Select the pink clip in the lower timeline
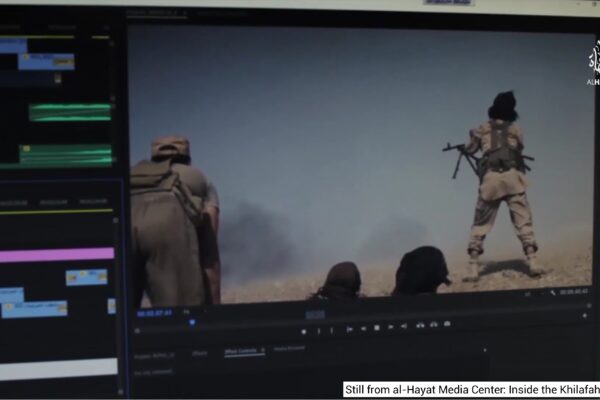This screenshot has height=400, width=600. tap(57, 255)
